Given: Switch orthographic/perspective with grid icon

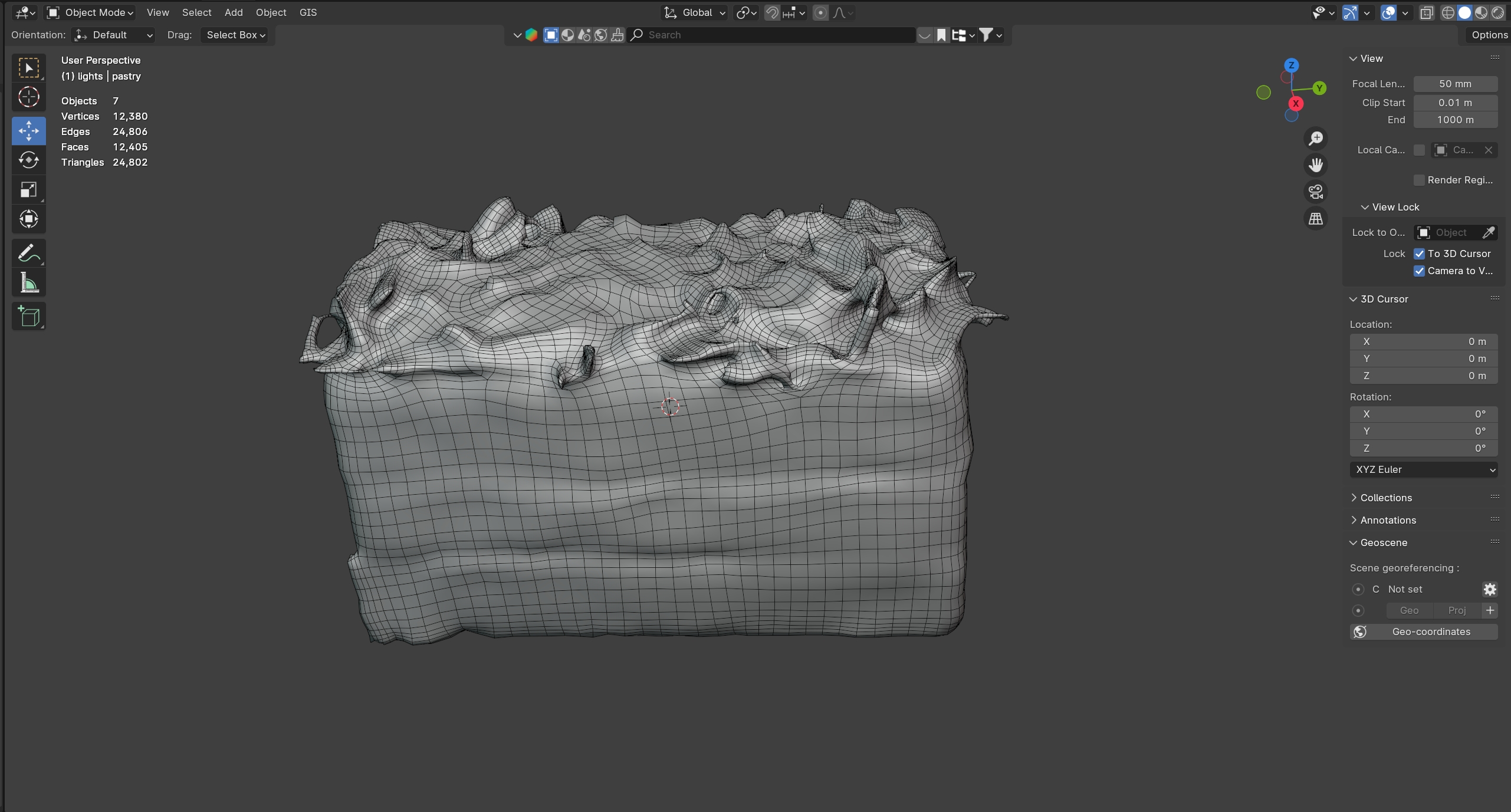Looking at the screenshot, I should [1316, 219].
